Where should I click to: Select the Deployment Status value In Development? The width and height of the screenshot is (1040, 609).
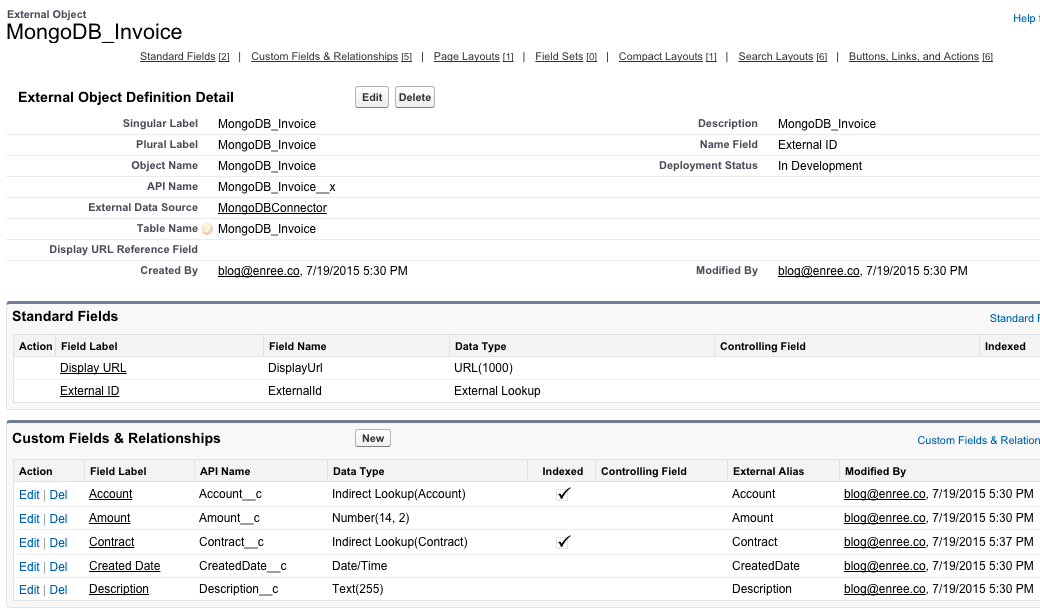point(820,166)
